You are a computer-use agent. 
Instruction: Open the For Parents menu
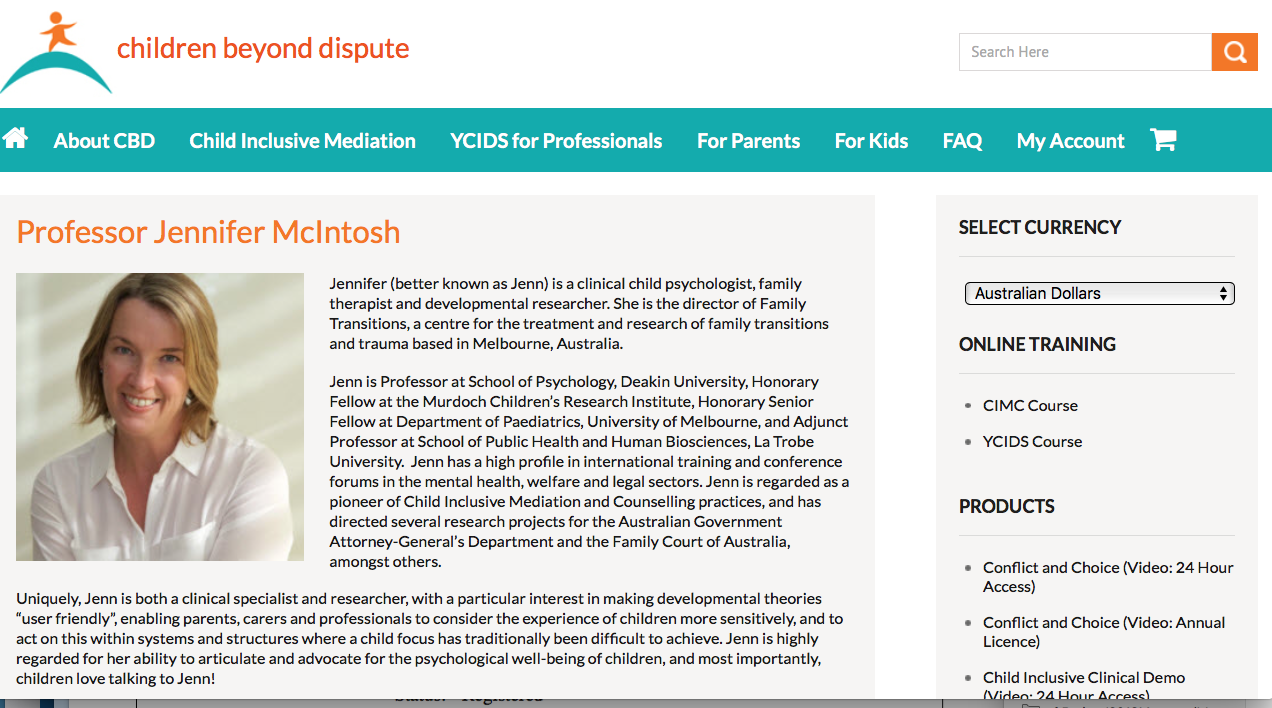click(748, 141)
